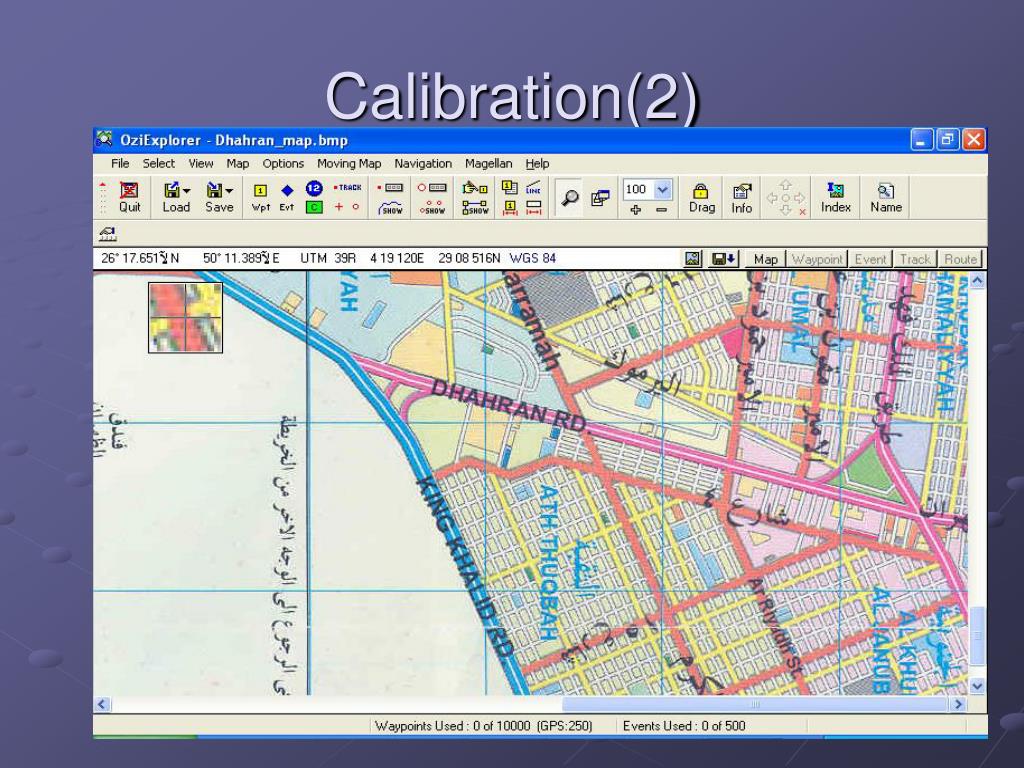
Task: Open the point control circle icon
Action: (x=432, y=187)
